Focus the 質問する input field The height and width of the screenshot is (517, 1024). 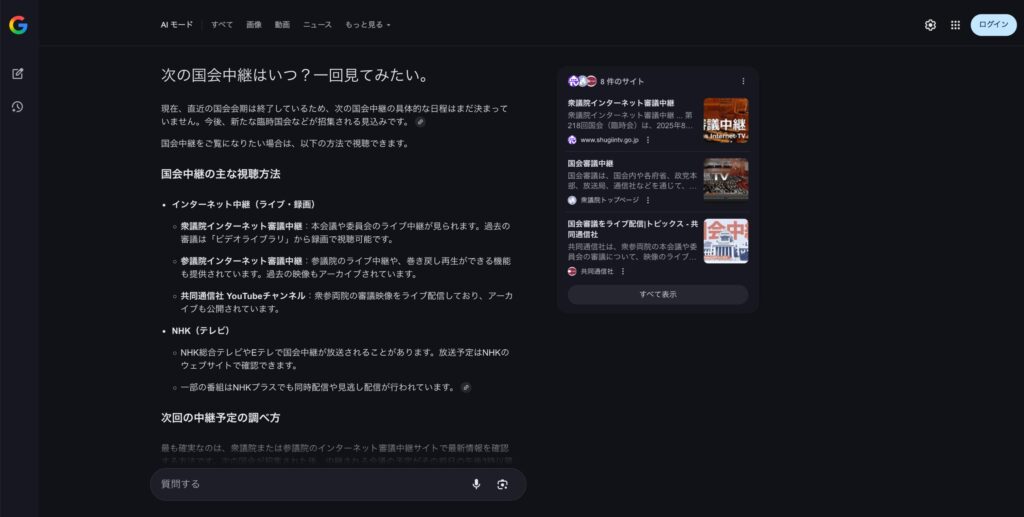310,484
